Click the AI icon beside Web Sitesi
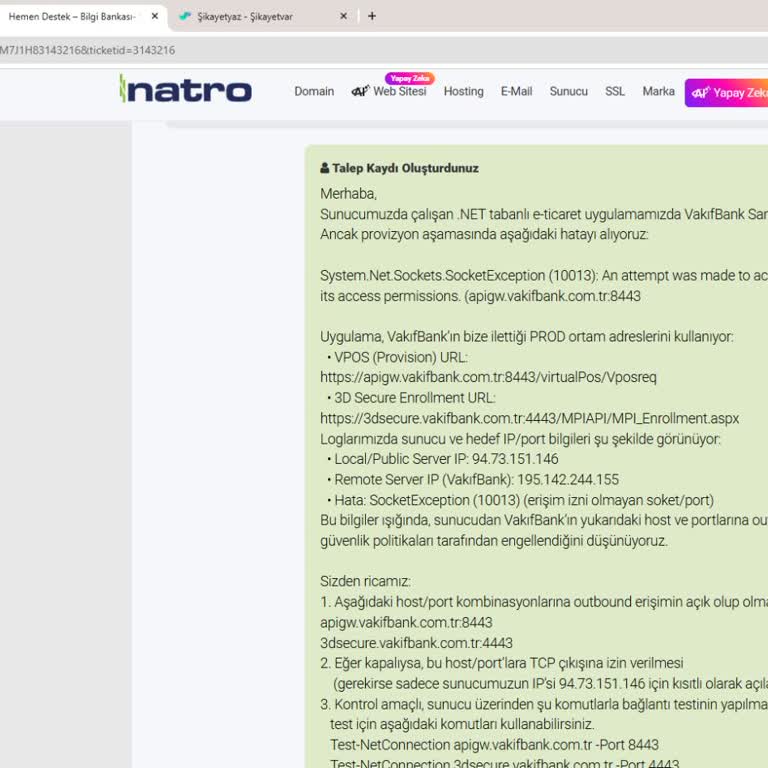Image resolution: width=768 pixels, height=768 pixels. click(x=360, y=91)
